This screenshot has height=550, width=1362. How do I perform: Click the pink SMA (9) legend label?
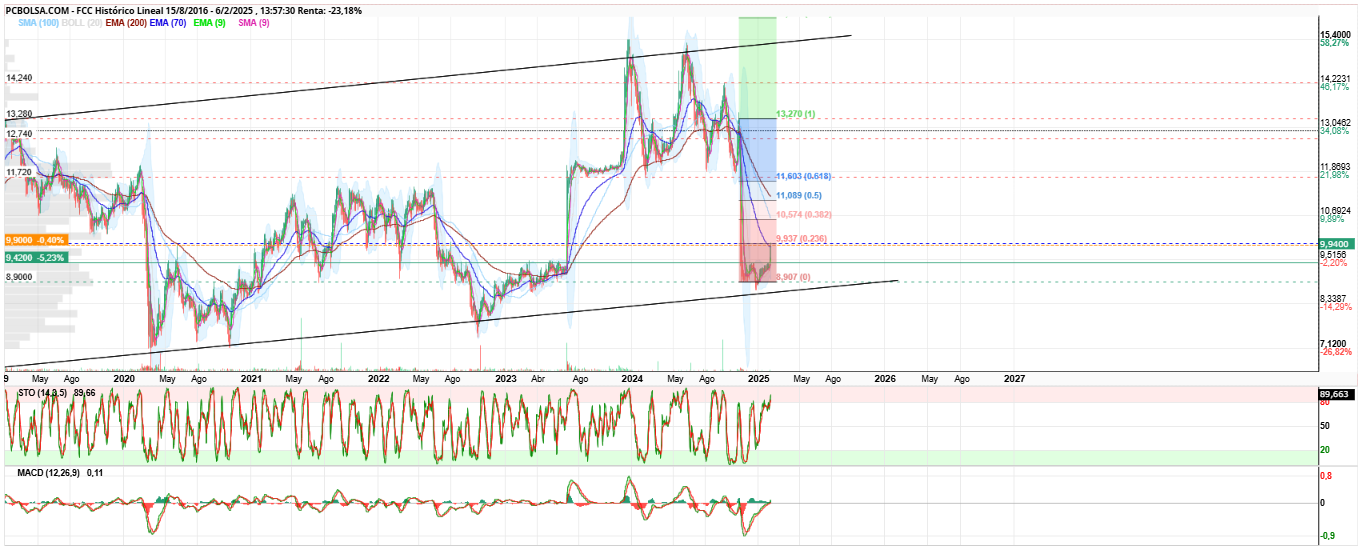253,22
